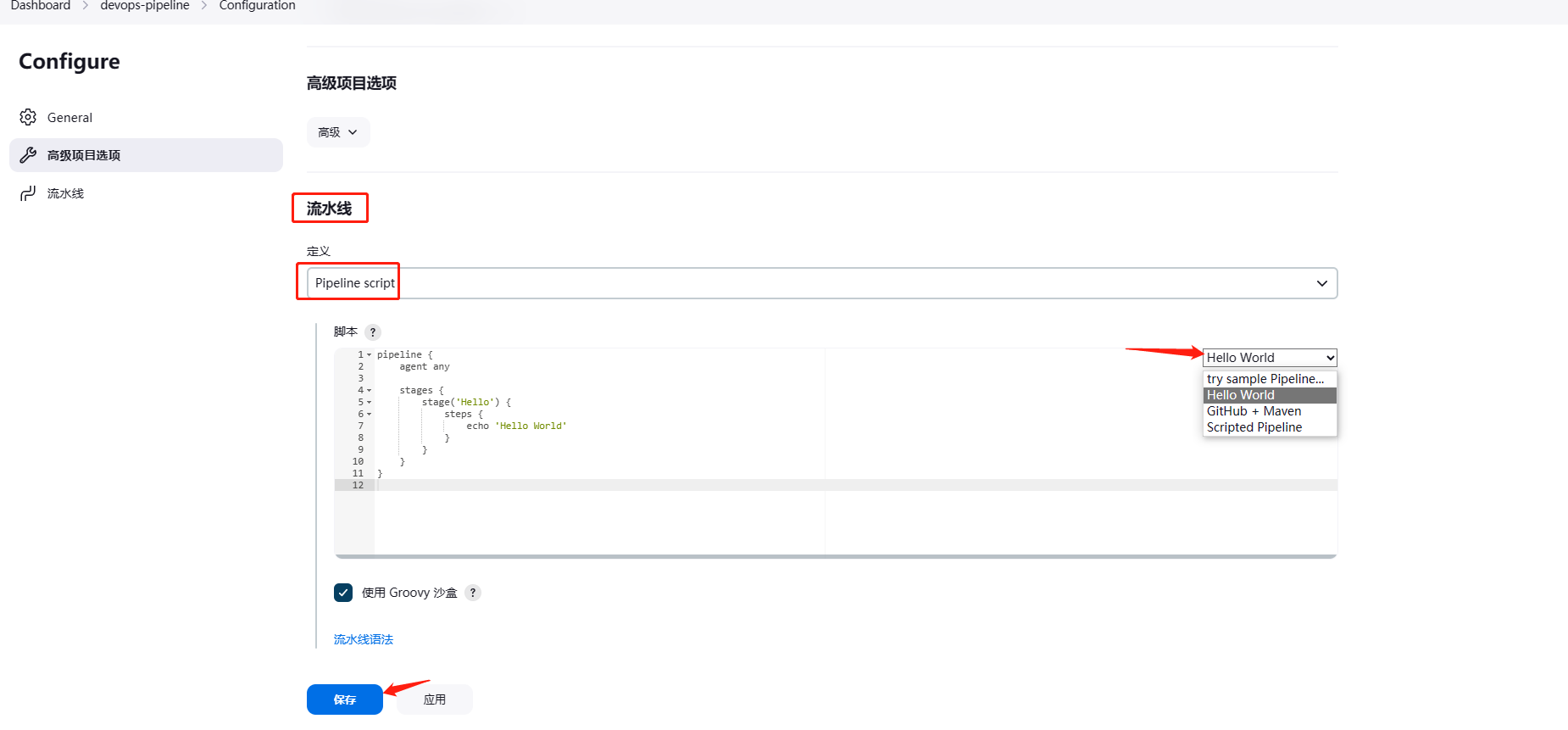Open the help icon next to 脚本

[373, 332]
